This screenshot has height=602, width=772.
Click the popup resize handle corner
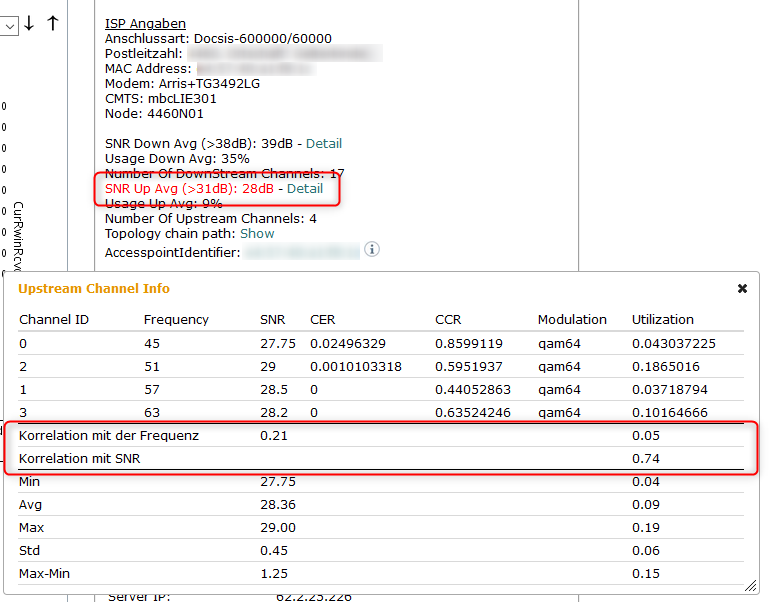pos(750,585)
